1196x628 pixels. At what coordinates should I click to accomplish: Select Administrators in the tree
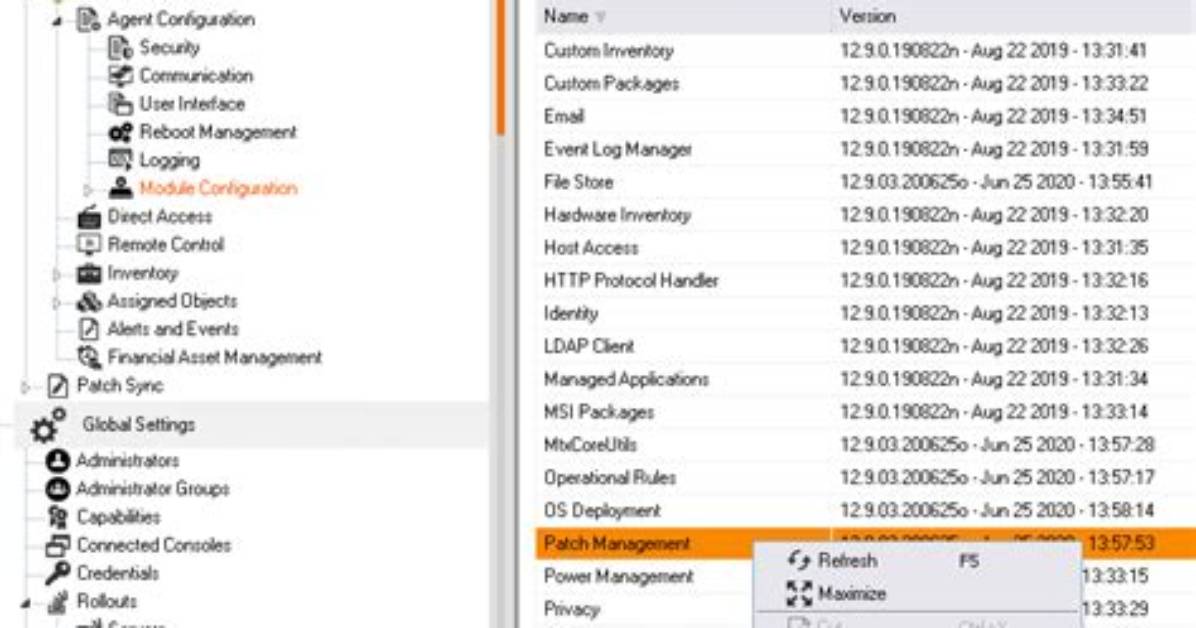point(128,461)
